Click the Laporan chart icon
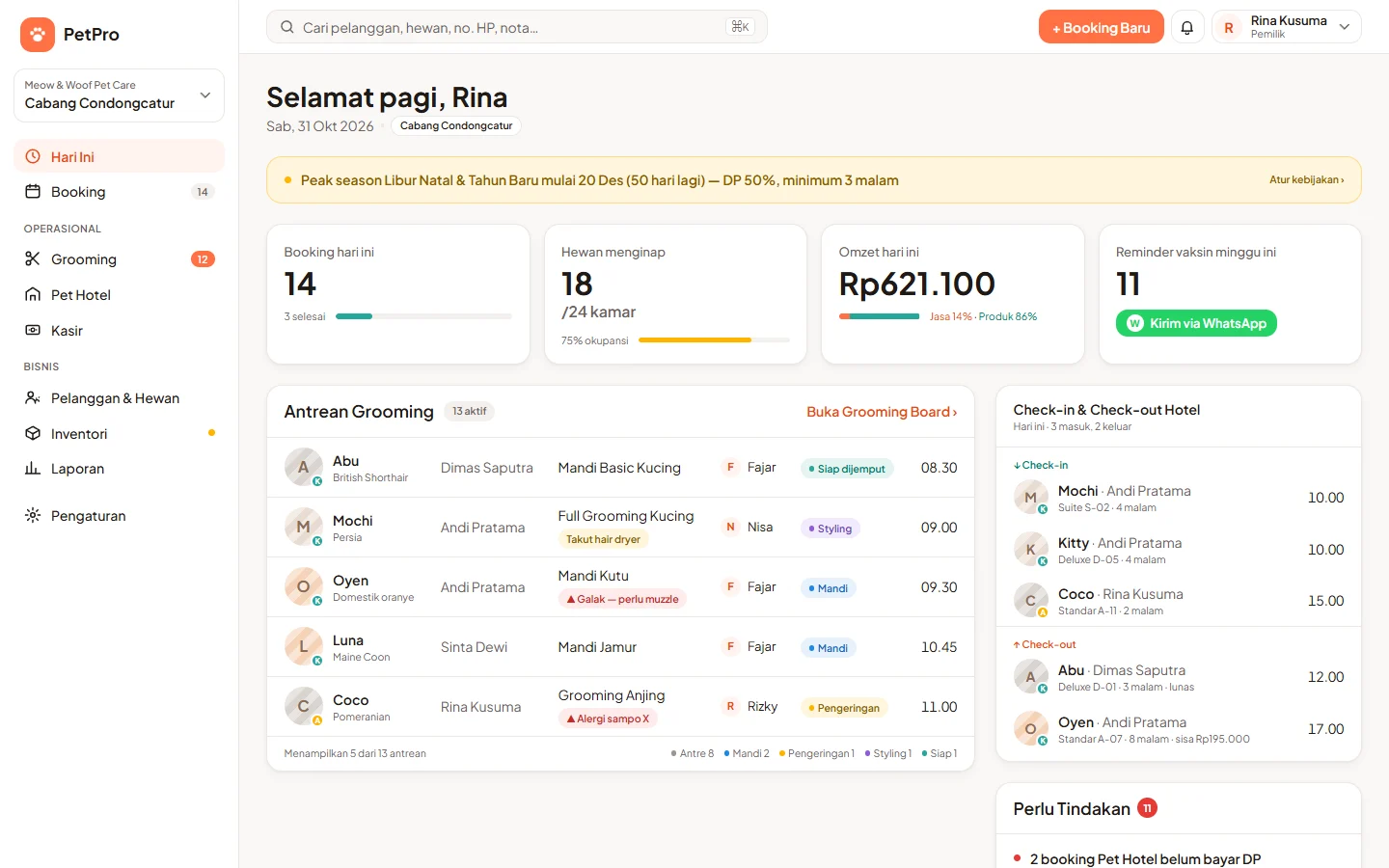Screen dimensions: 1389x868 [33, 468]
